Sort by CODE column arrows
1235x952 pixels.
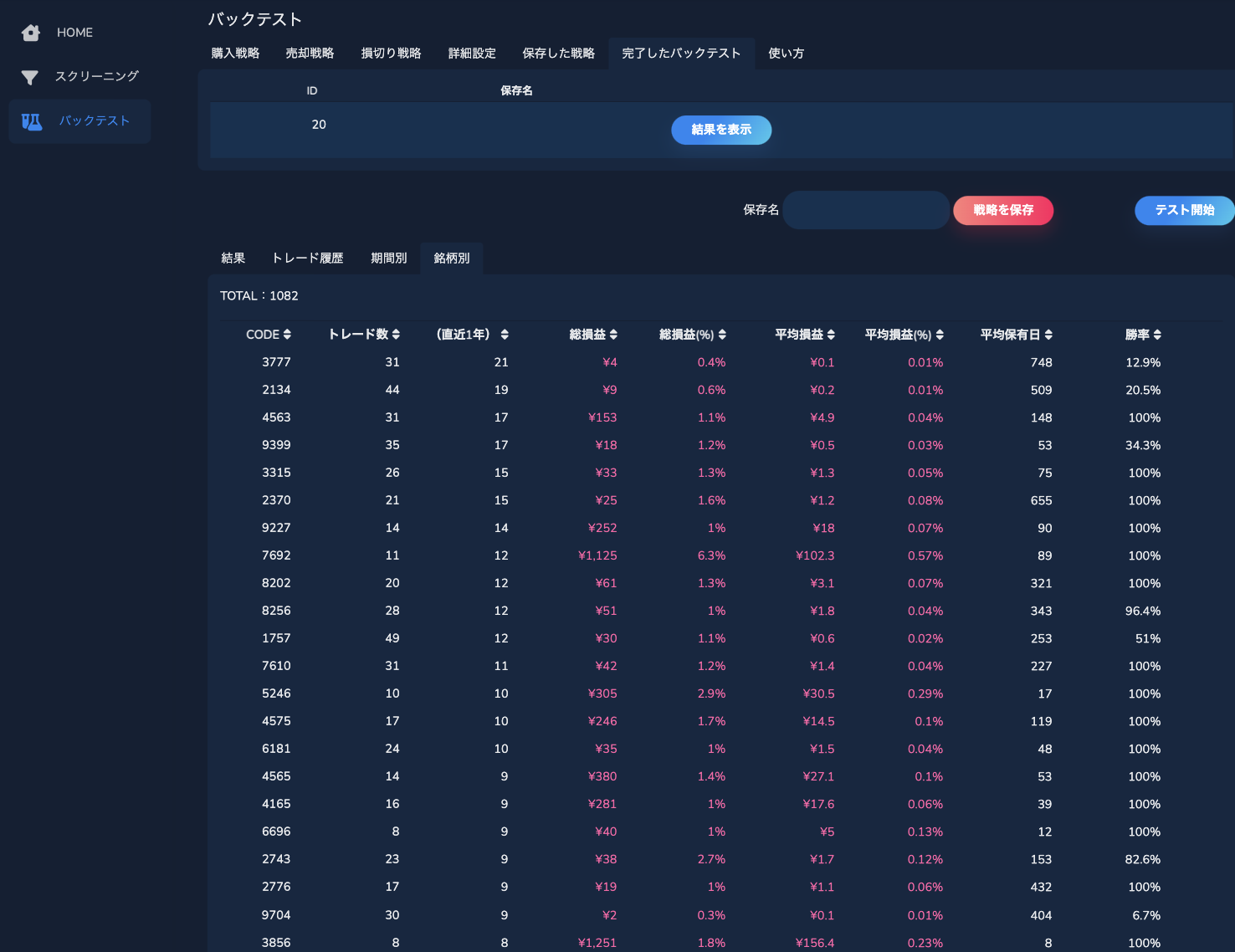pos(287,335)
